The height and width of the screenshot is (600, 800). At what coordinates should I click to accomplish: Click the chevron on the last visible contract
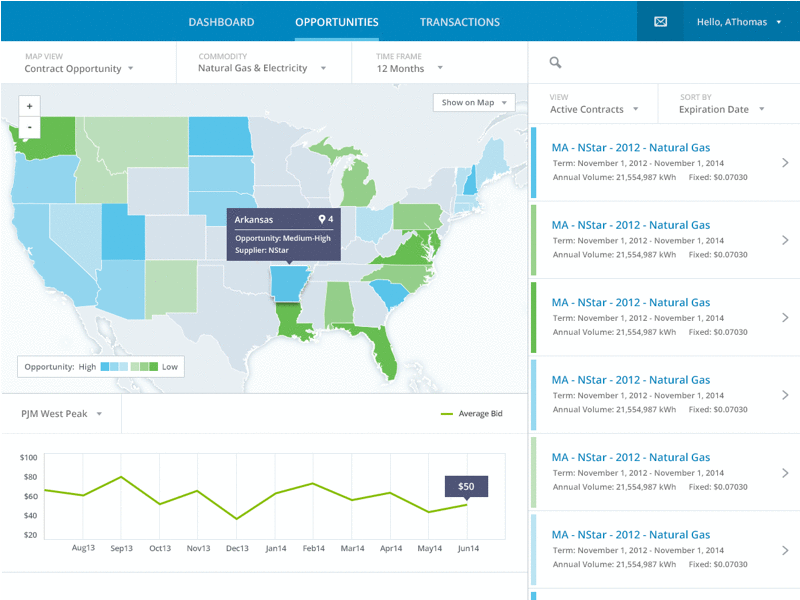click(786, 550)
